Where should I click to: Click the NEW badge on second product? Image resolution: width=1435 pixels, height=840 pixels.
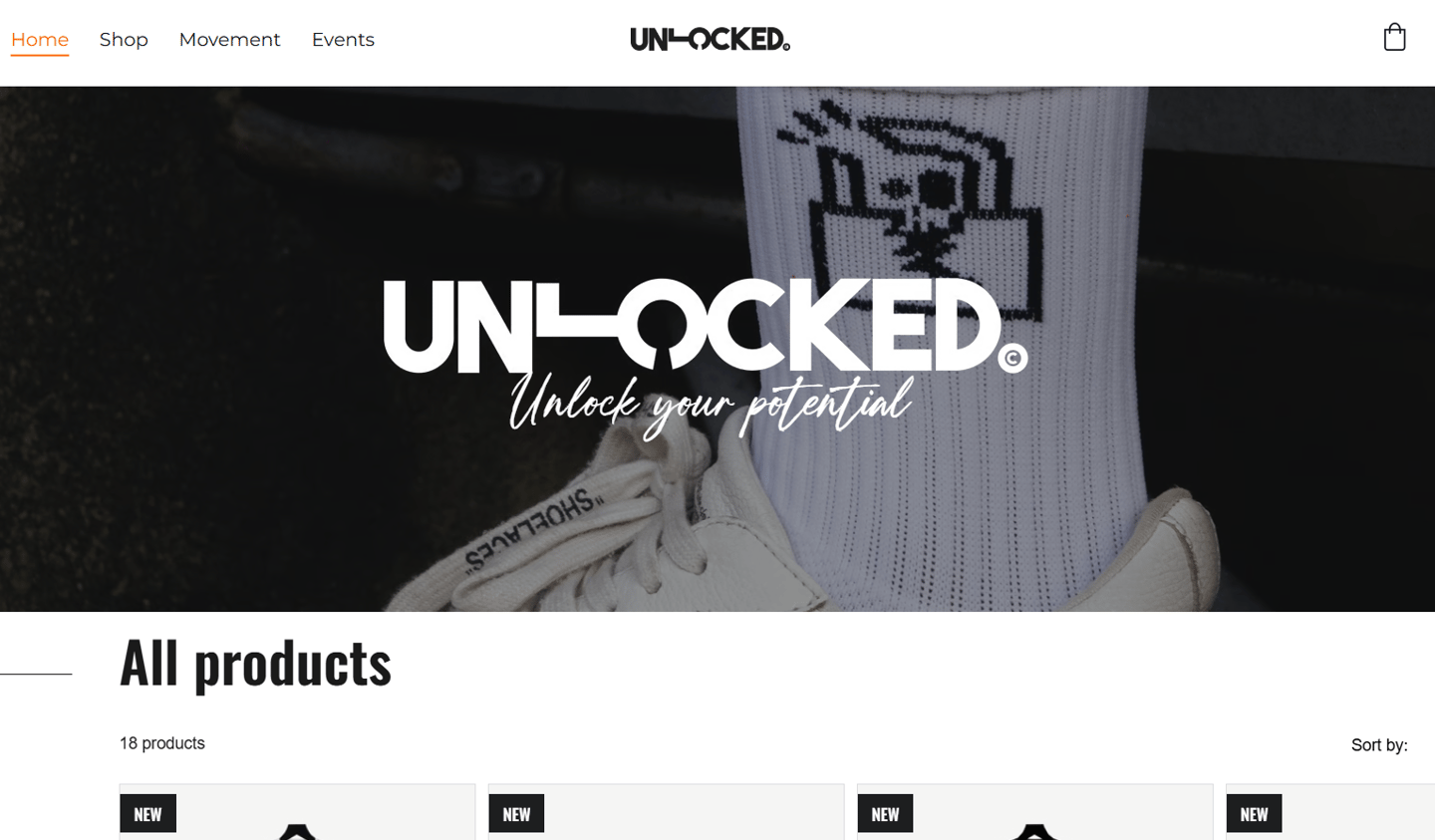[516, 813]
